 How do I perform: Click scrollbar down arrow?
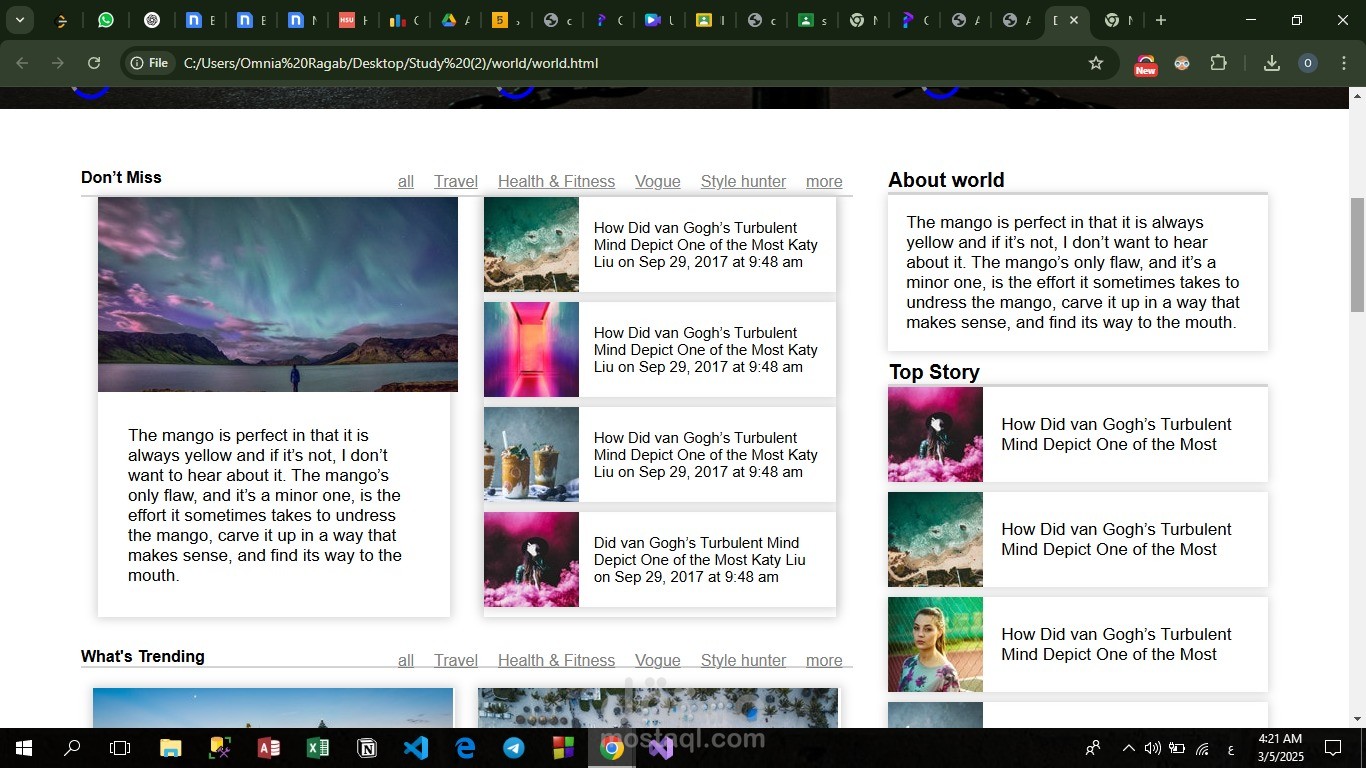coord(1357,718)
